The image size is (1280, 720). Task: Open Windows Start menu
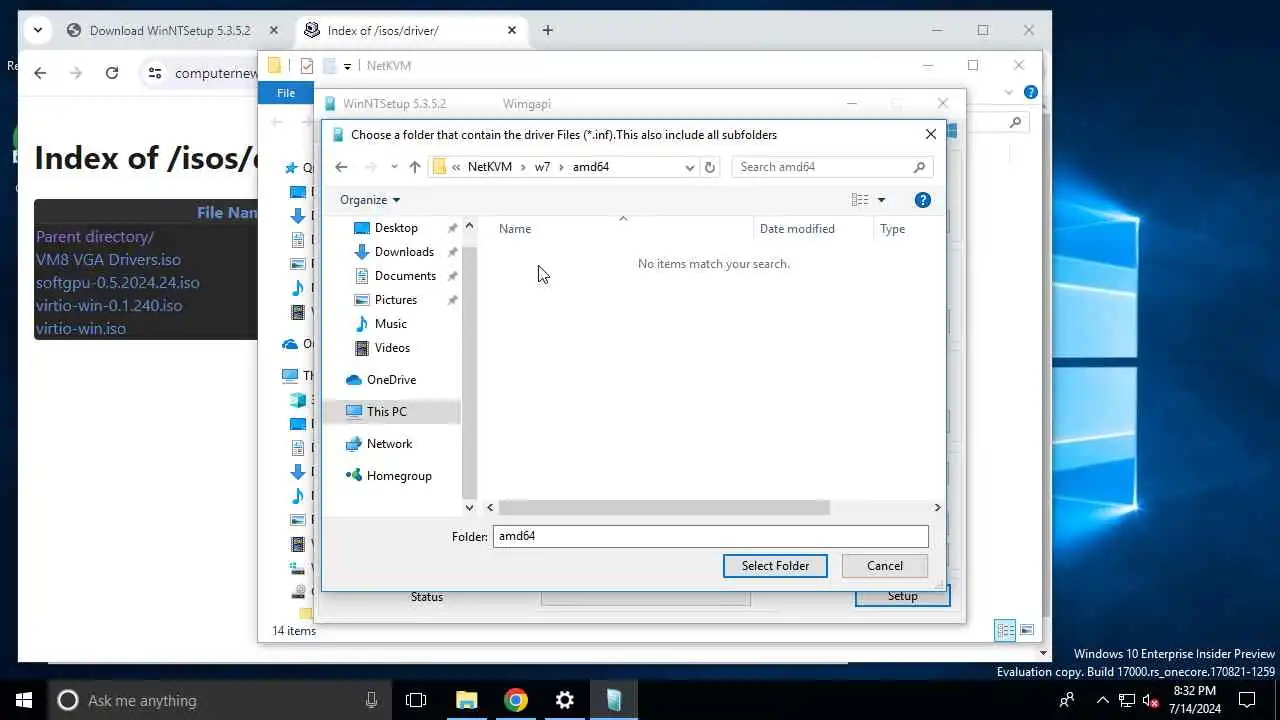(24, 700)
